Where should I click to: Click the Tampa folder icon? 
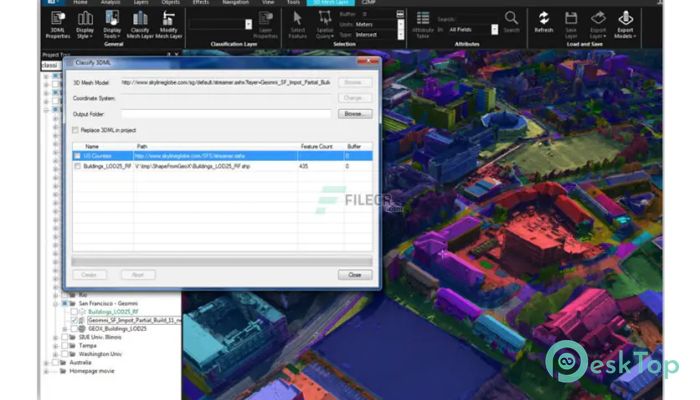[72, 346]
